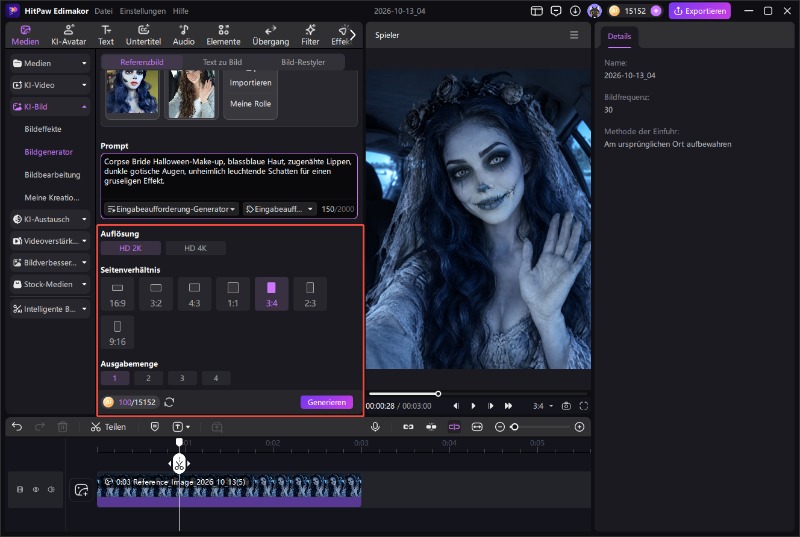800x537 pixels.
Task: Open Bildeffekte in the sidebar
Action: tap(43, 129)
